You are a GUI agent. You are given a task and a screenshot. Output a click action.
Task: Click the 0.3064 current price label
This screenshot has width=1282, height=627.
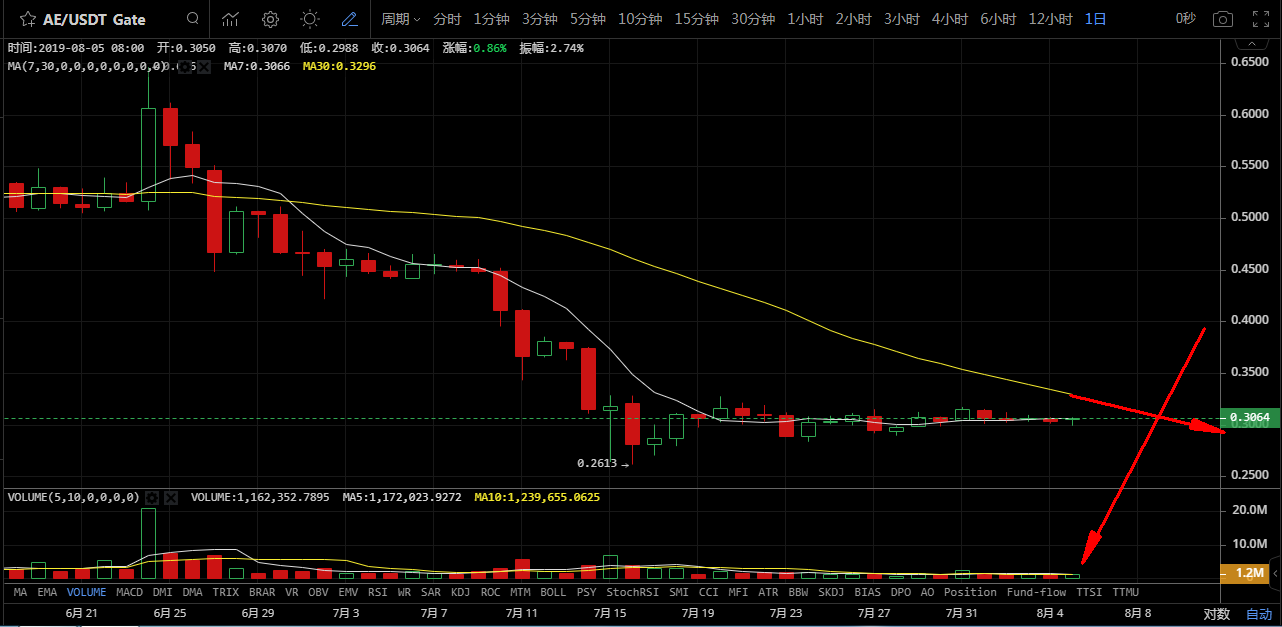1252,418
